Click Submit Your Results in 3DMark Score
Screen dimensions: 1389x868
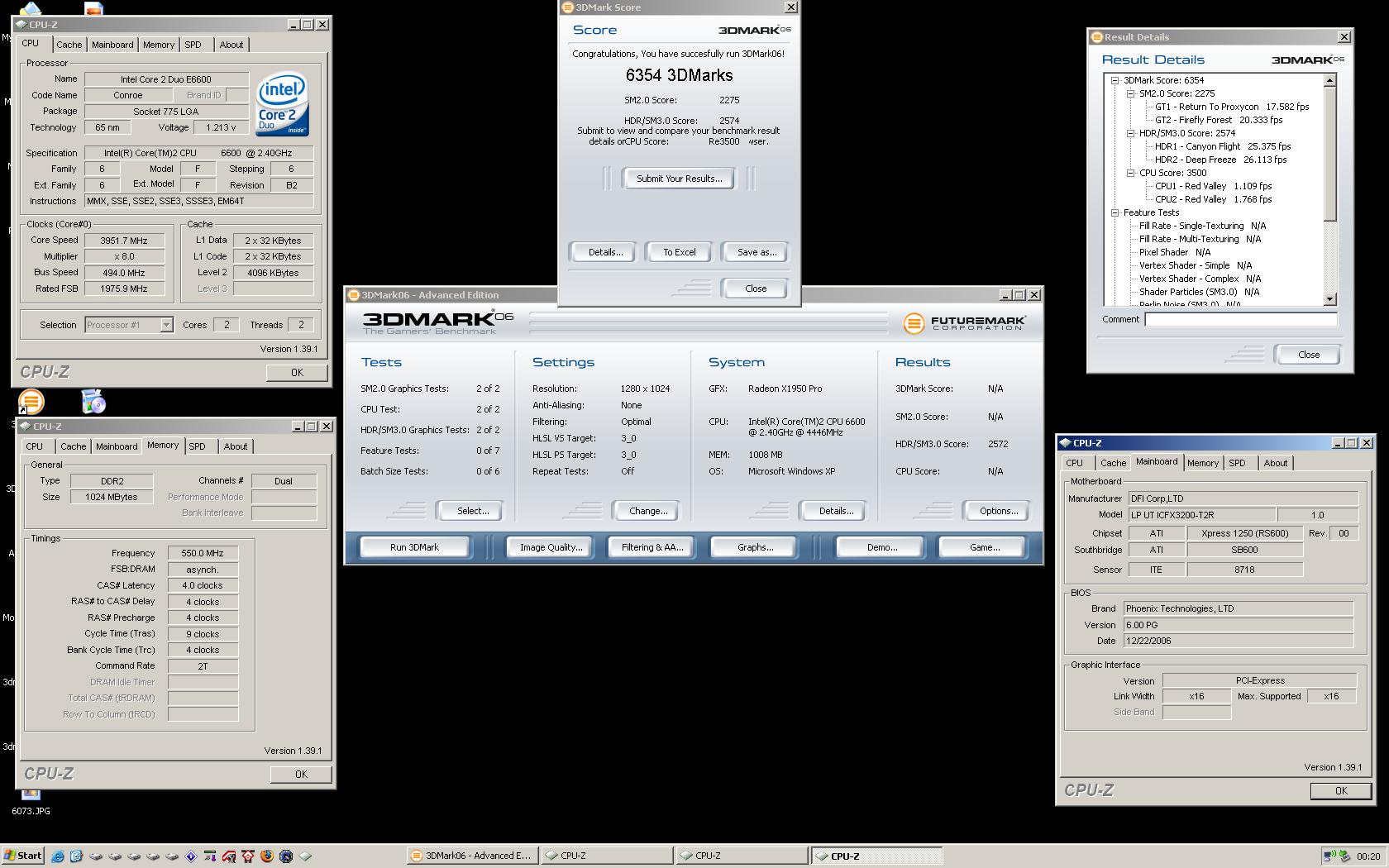(679, 179)
